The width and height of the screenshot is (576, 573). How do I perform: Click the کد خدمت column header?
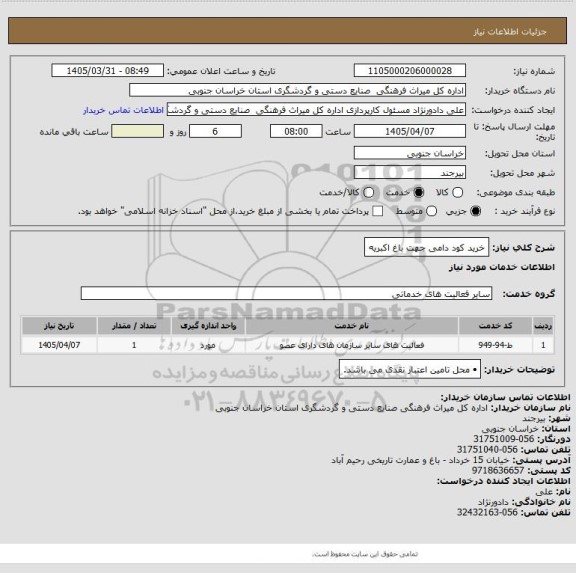(495, 326)
